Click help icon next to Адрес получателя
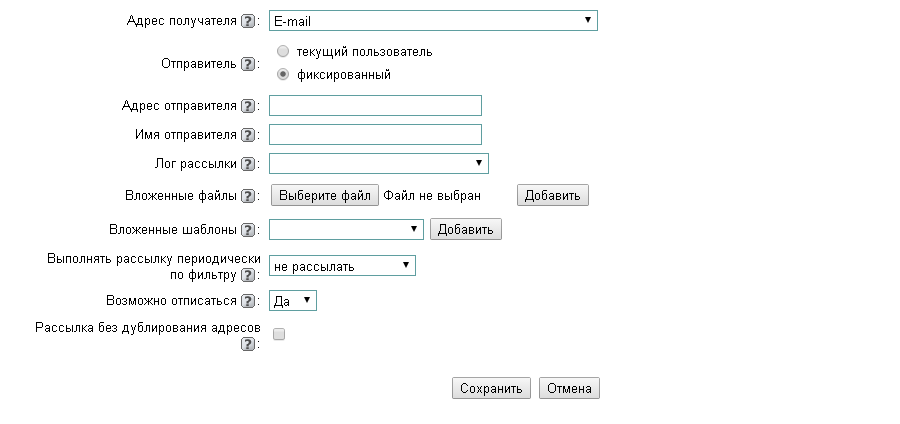The width and height of the screenshot is (900, 424). (x=248, y=21)
